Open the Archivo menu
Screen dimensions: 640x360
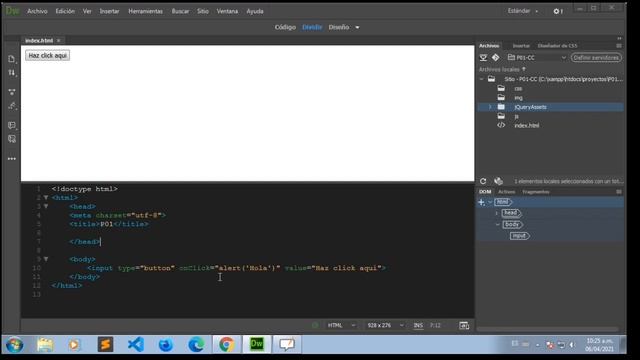(37, 11)
